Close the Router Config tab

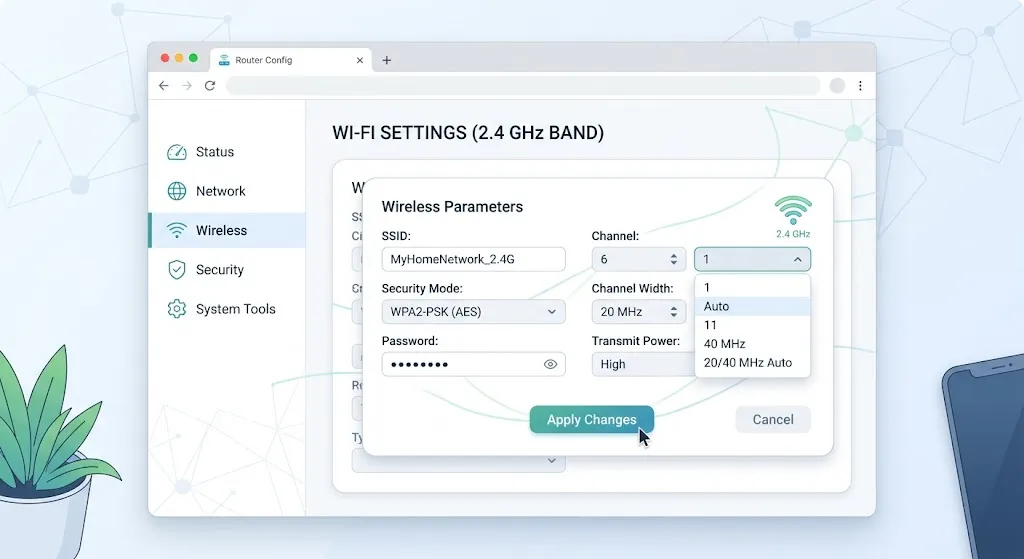(x=359, y=60)
